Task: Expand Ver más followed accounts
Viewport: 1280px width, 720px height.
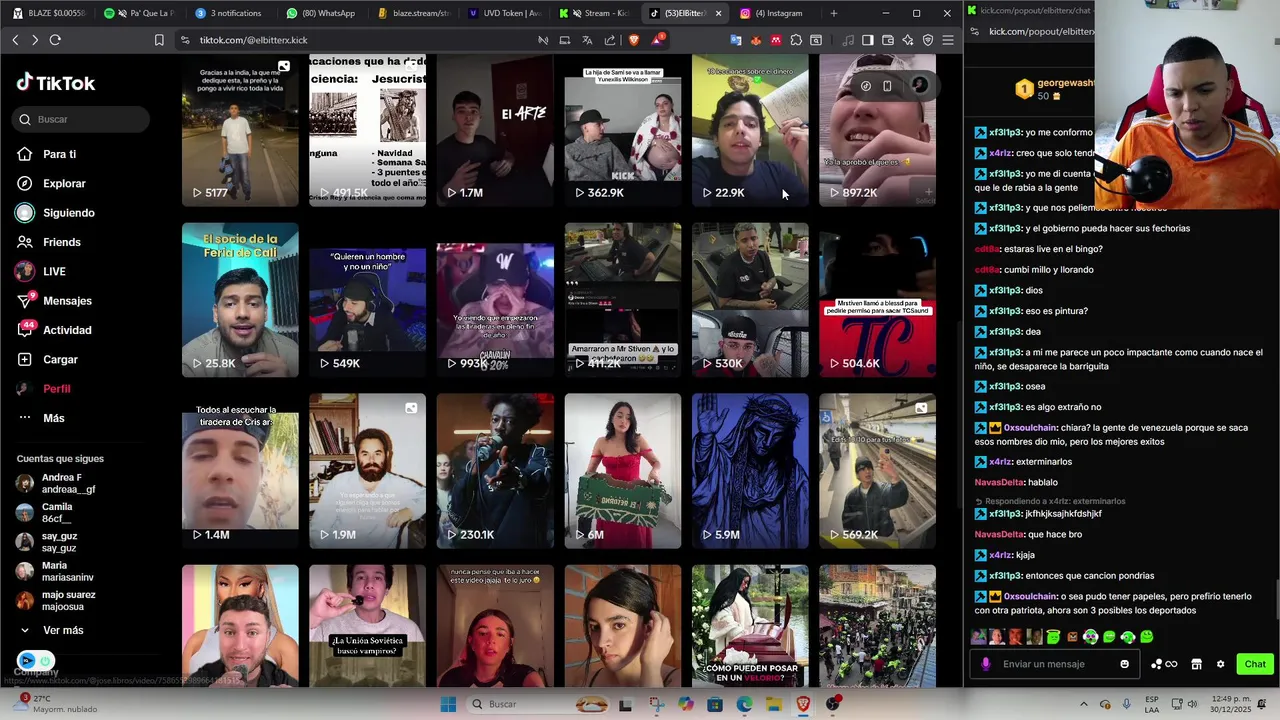Action: point(52,630)
